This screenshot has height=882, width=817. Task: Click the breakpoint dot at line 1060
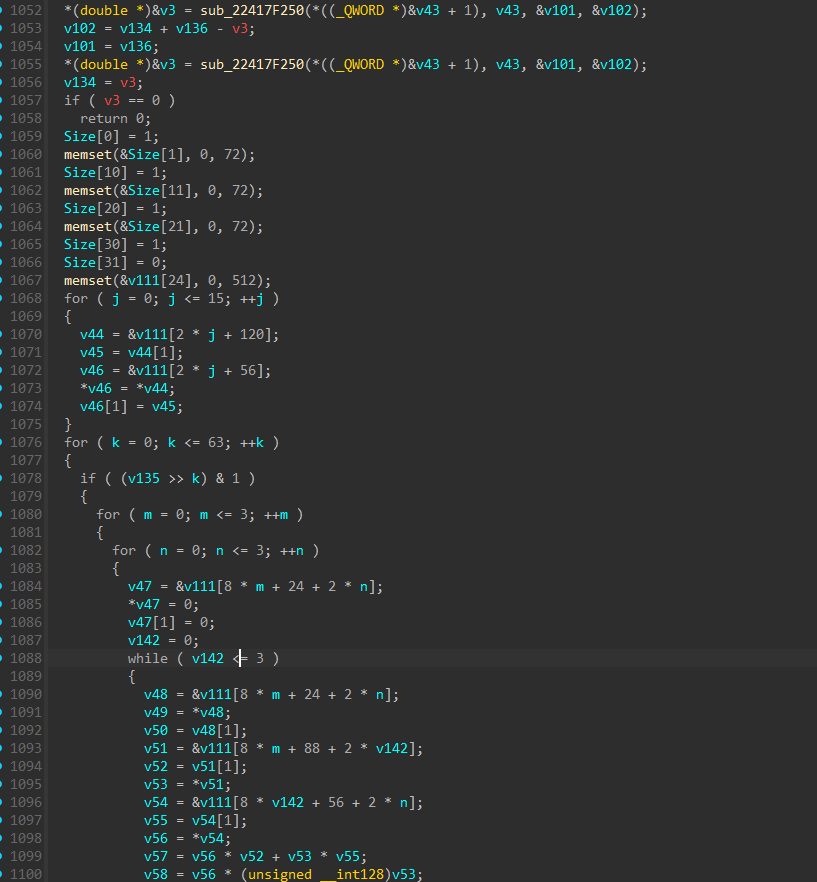pos(3,154)
